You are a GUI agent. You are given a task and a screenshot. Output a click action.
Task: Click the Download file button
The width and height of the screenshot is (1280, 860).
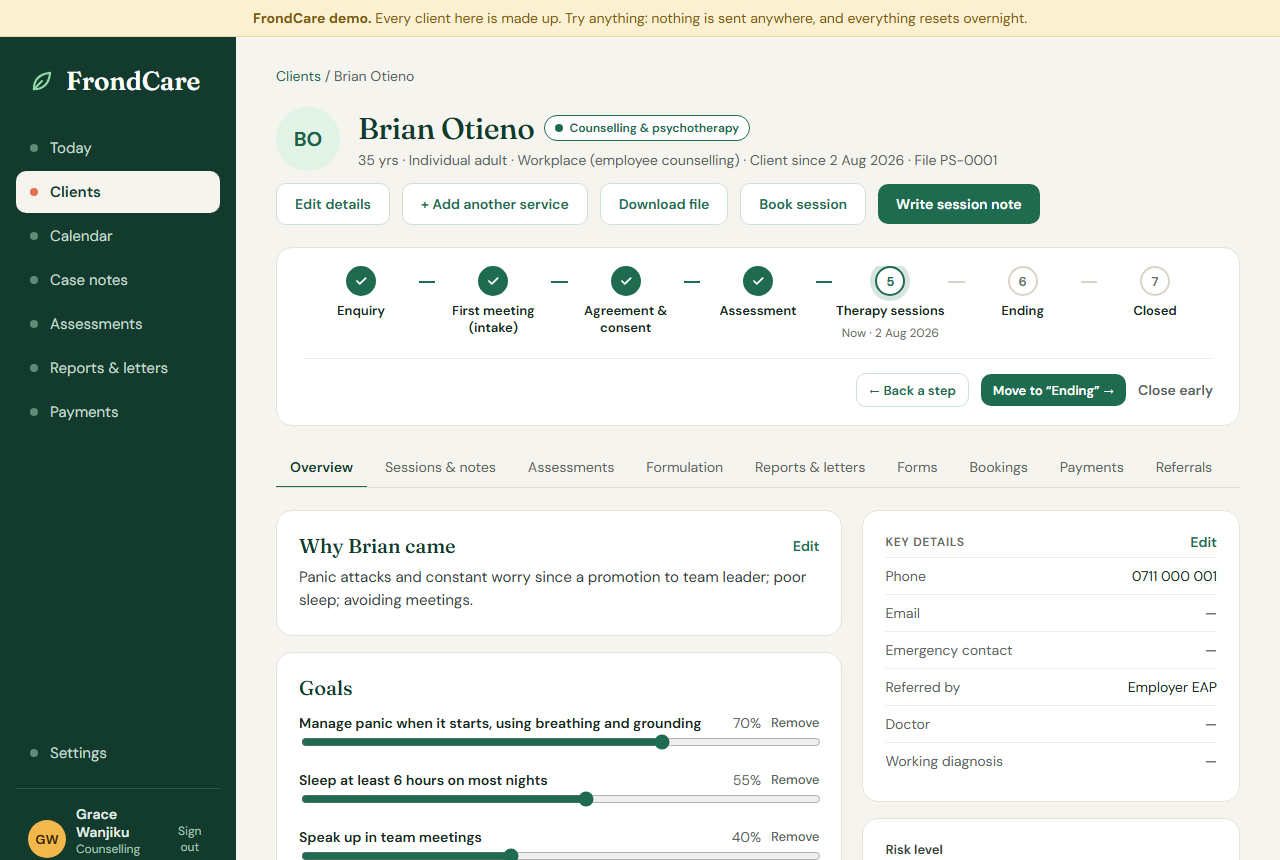[664, 204]
